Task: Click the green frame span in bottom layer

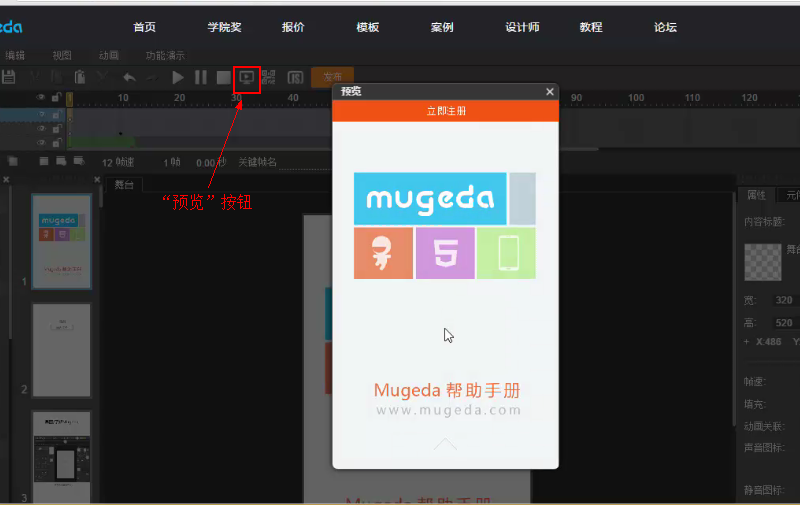Action: coord(102,142)
